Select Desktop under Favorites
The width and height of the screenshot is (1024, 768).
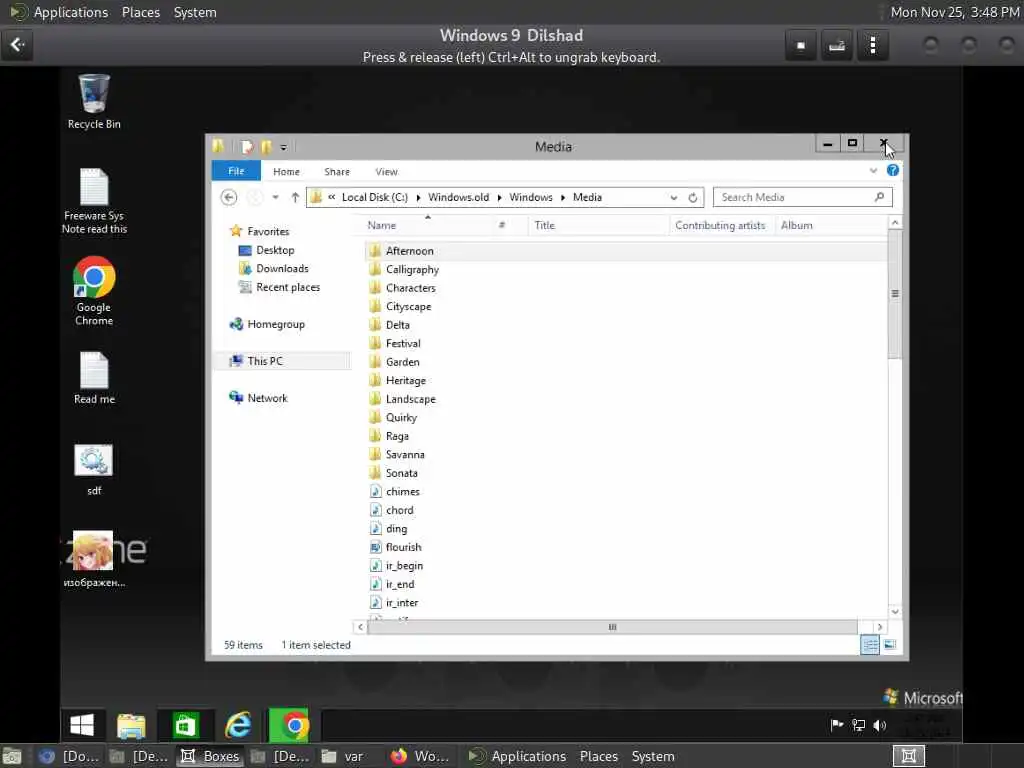click(x=275, y=250)
